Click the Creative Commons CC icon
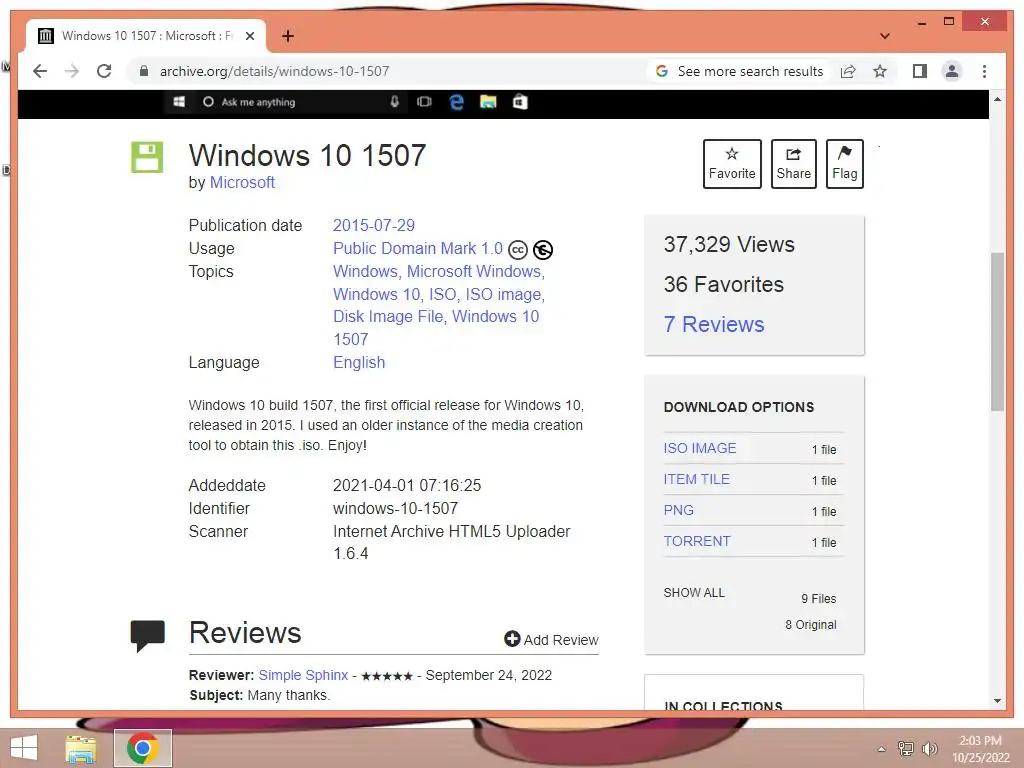 click(518, 250)
